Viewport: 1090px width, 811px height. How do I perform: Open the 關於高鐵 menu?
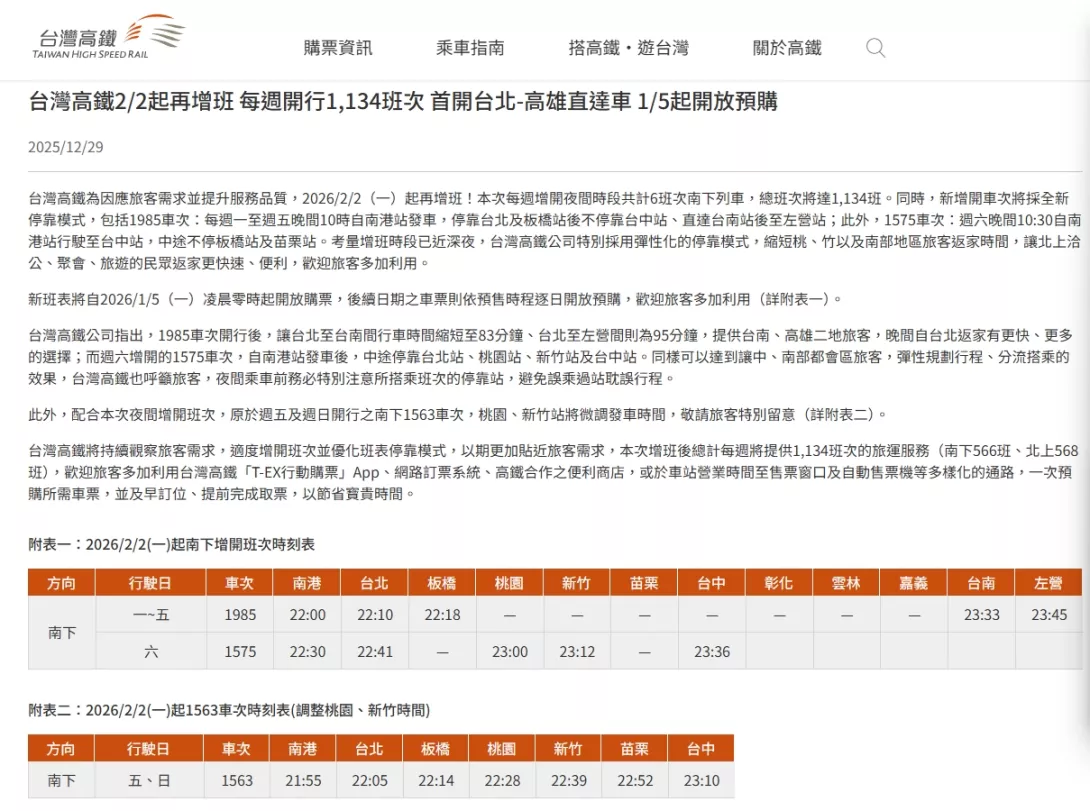(787, 48)
